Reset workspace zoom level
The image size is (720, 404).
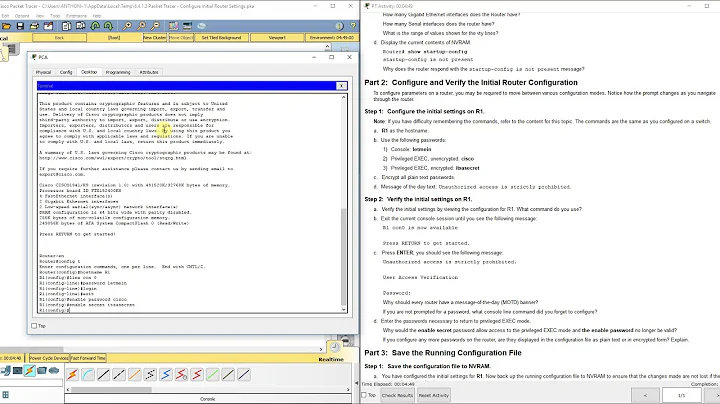point(141,26)
